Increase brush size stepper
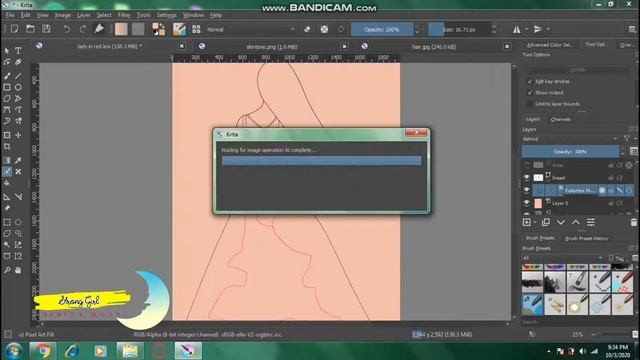 pos(494,27)
